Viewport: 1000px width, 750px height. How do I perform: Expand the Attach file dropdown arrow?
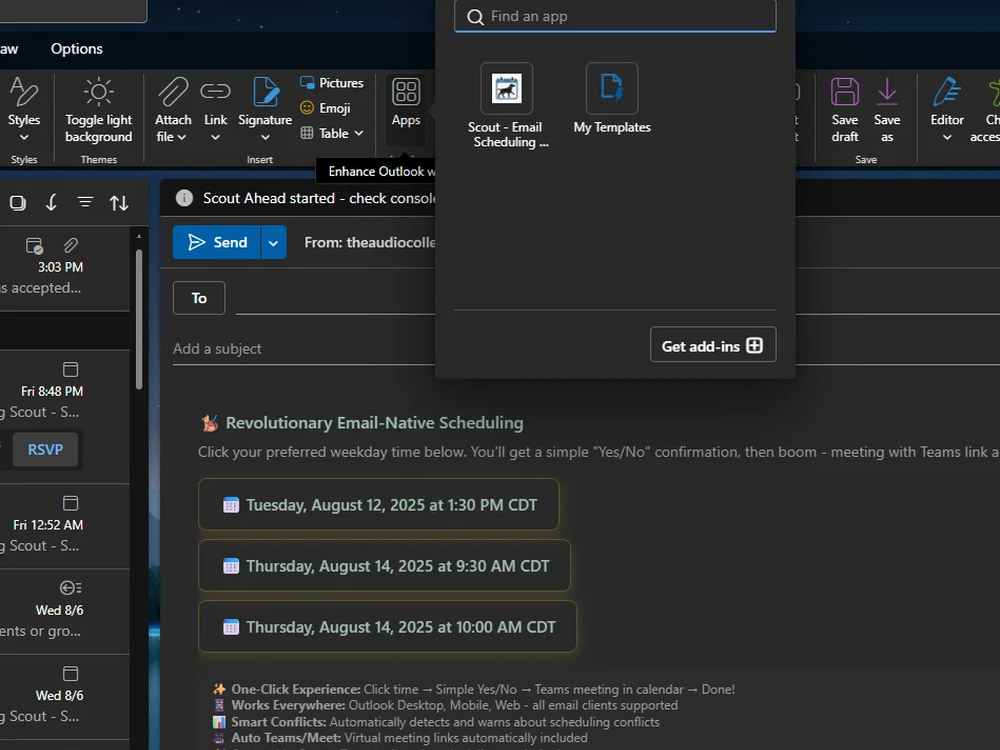(x=182, y=137)
